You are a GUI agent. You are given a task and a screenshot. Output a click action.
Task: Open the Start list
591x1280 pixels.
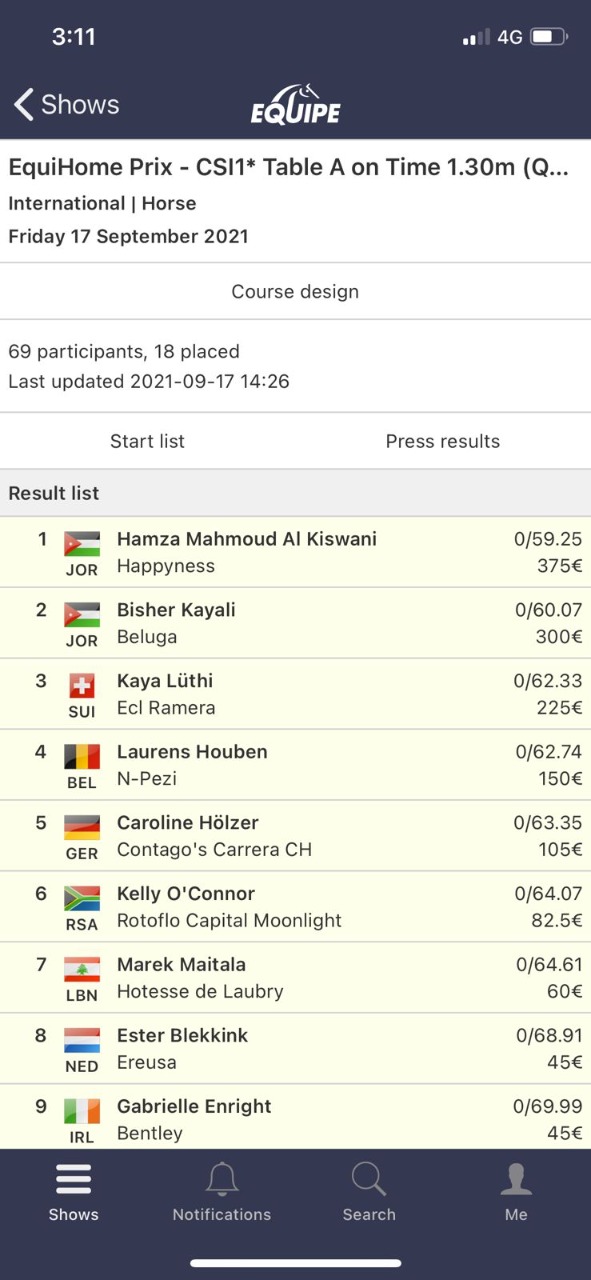147,441
